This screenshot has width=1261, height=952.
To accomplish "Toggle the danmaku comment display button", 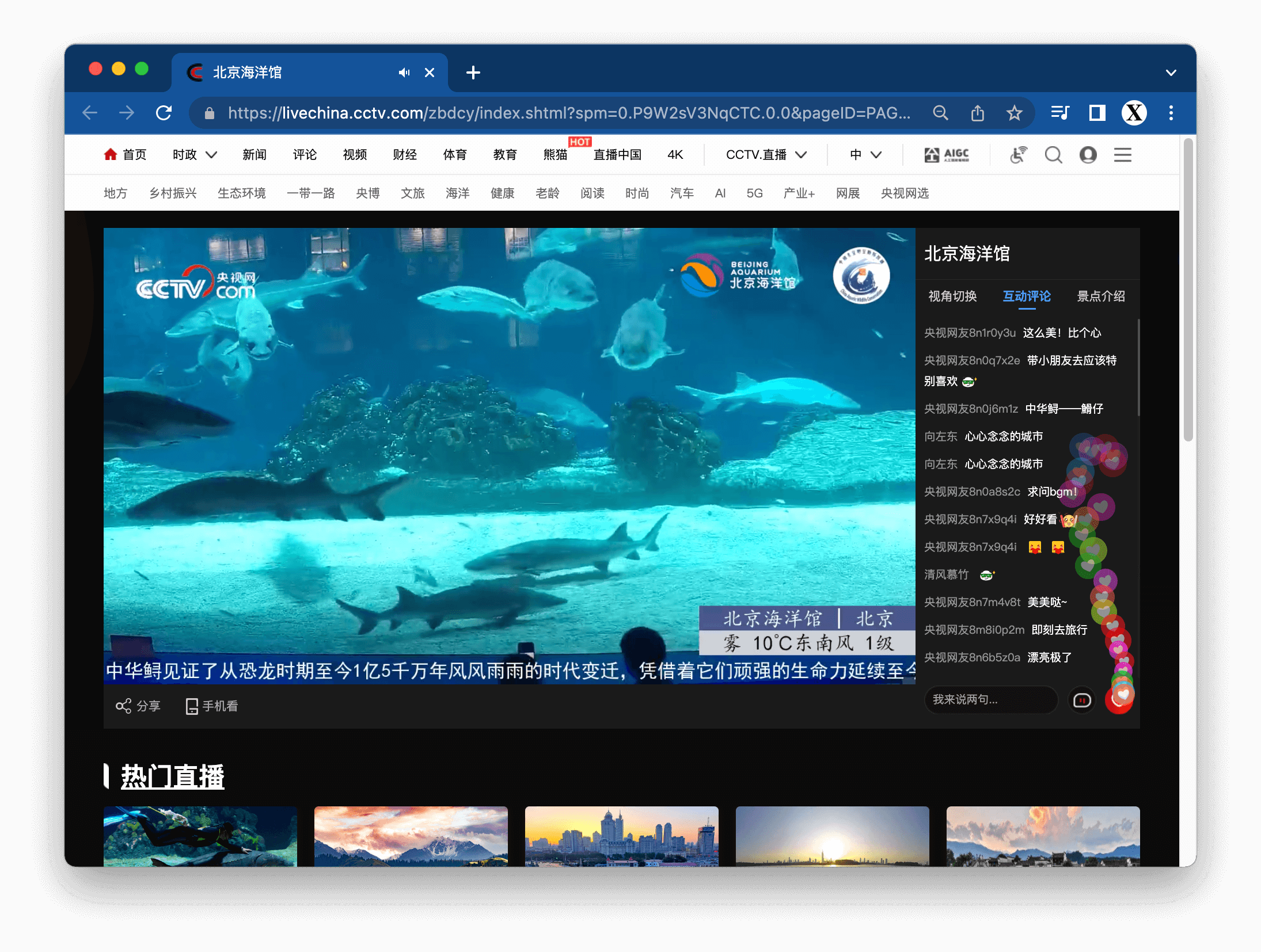I will pos(1082,700).
